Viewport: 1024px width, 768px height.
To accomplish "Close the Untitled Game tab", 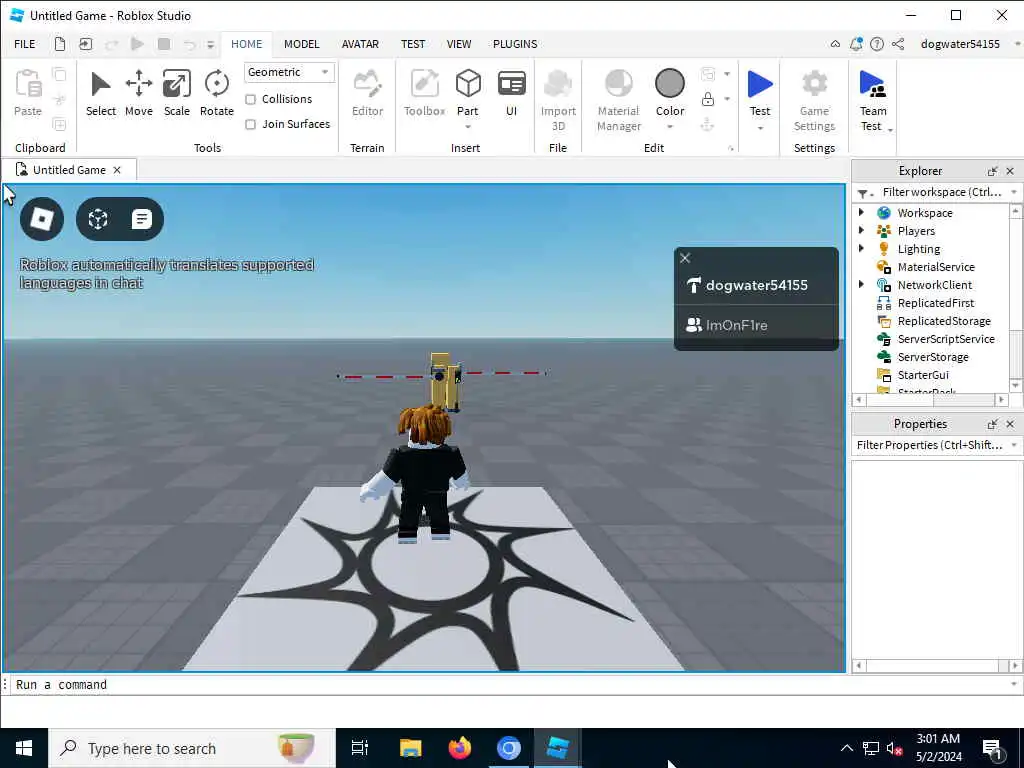I will (x=117, y=170).
